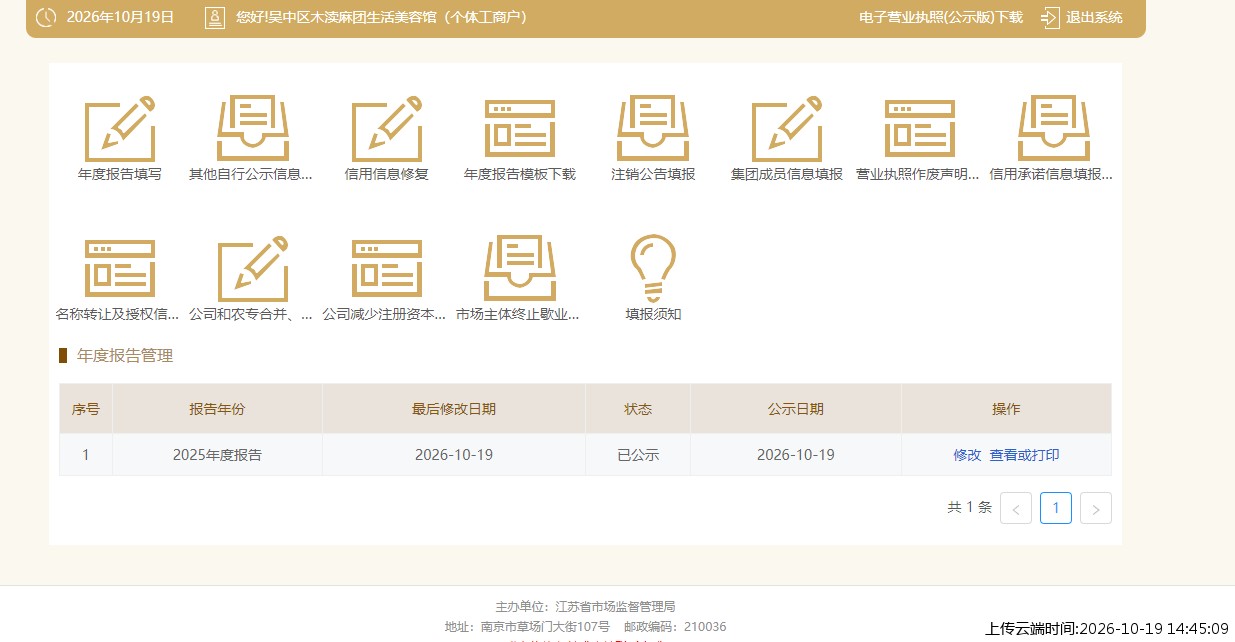This screenshot has width=1235, height=642.
Task: Click the 年度报告管理 section heading
Action: click(125, 356)
